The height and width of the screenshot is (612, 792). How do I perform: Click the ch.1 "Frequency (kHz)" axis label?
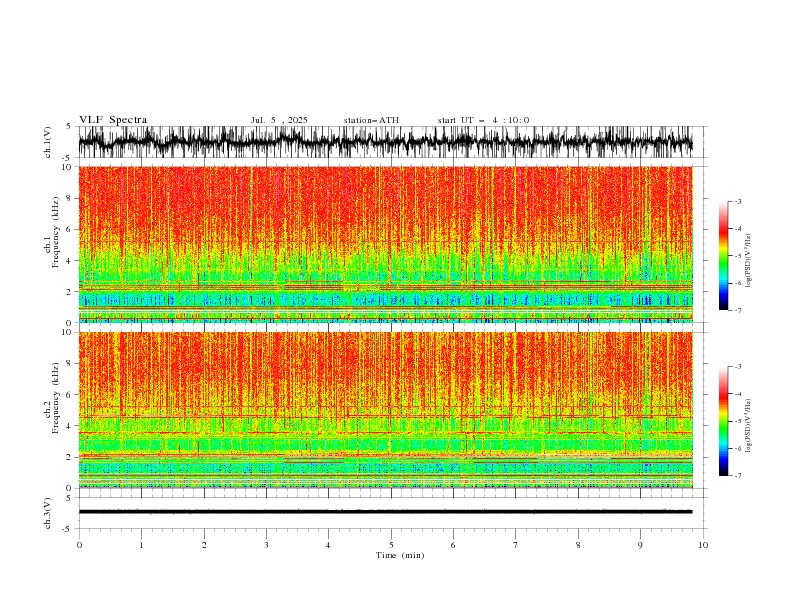56,232
